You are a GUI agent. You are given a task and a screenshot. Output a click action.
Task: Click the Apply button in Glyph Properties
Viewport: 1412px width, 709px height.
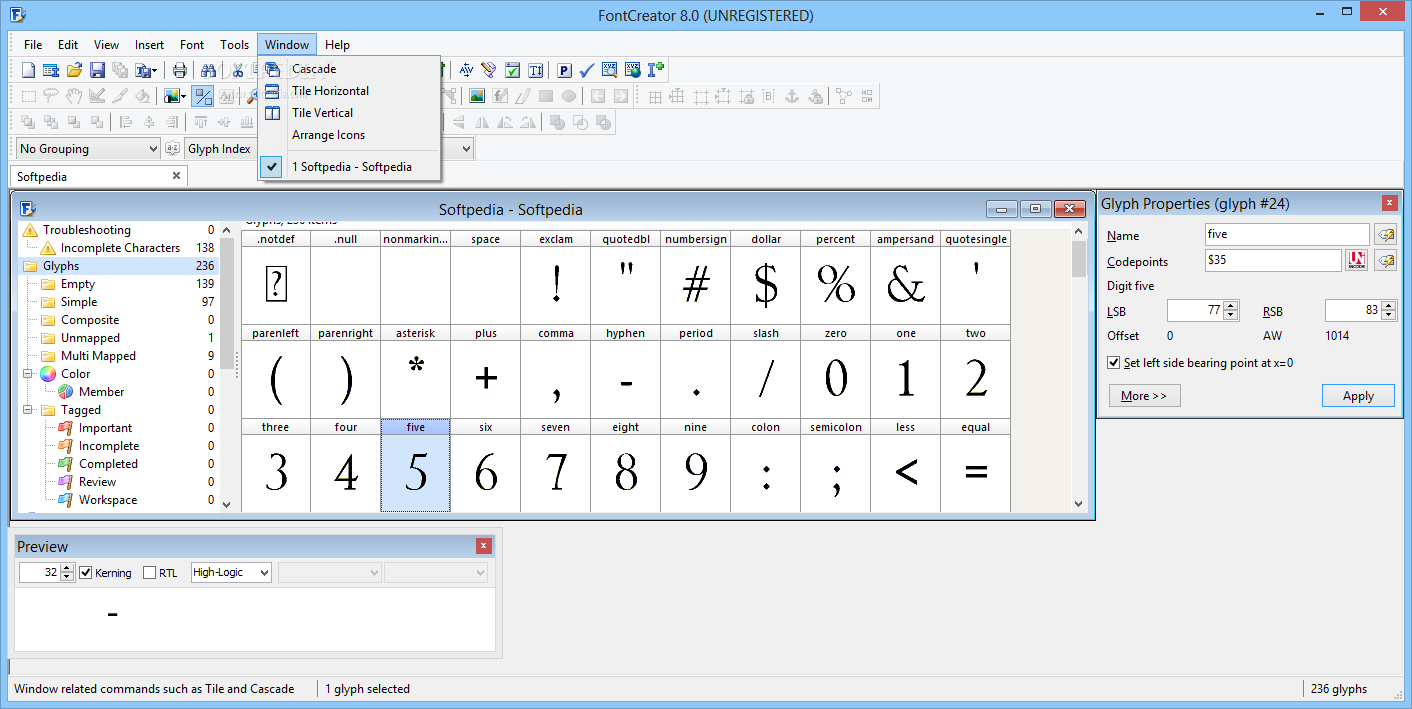[1358, 396]
